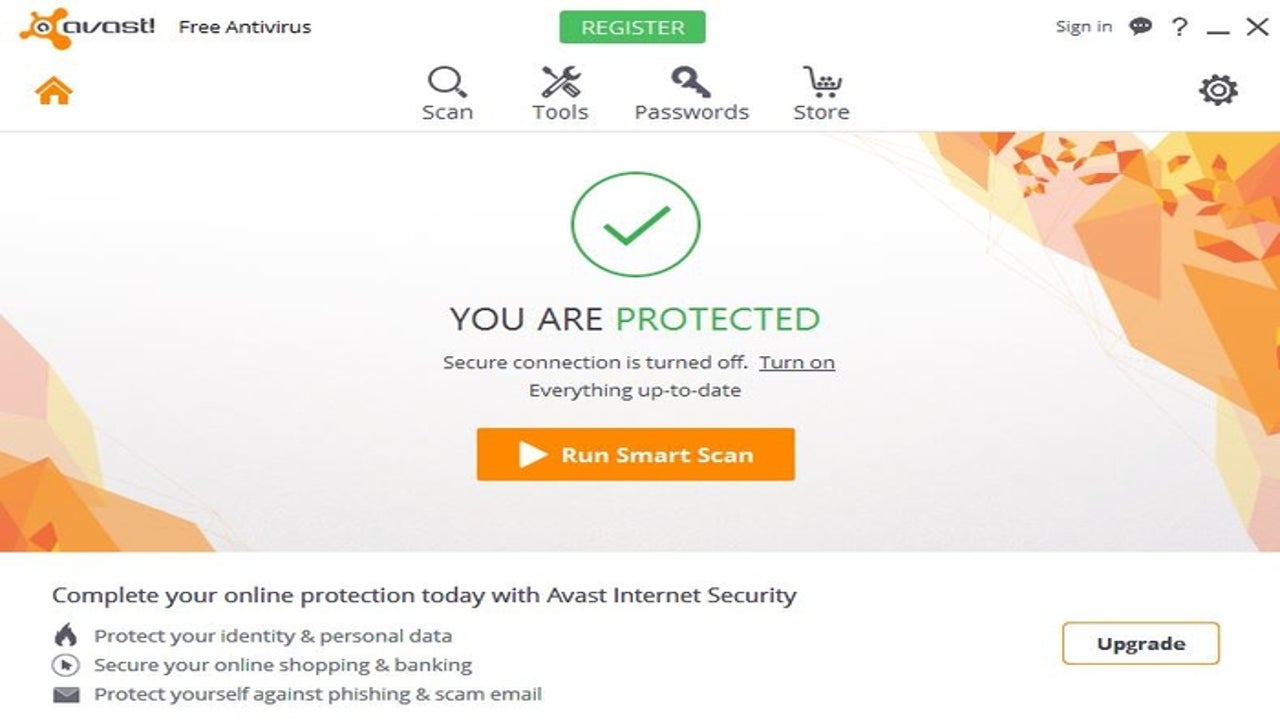
Task: Click the Upgrade button
Action: [1140, 643]
